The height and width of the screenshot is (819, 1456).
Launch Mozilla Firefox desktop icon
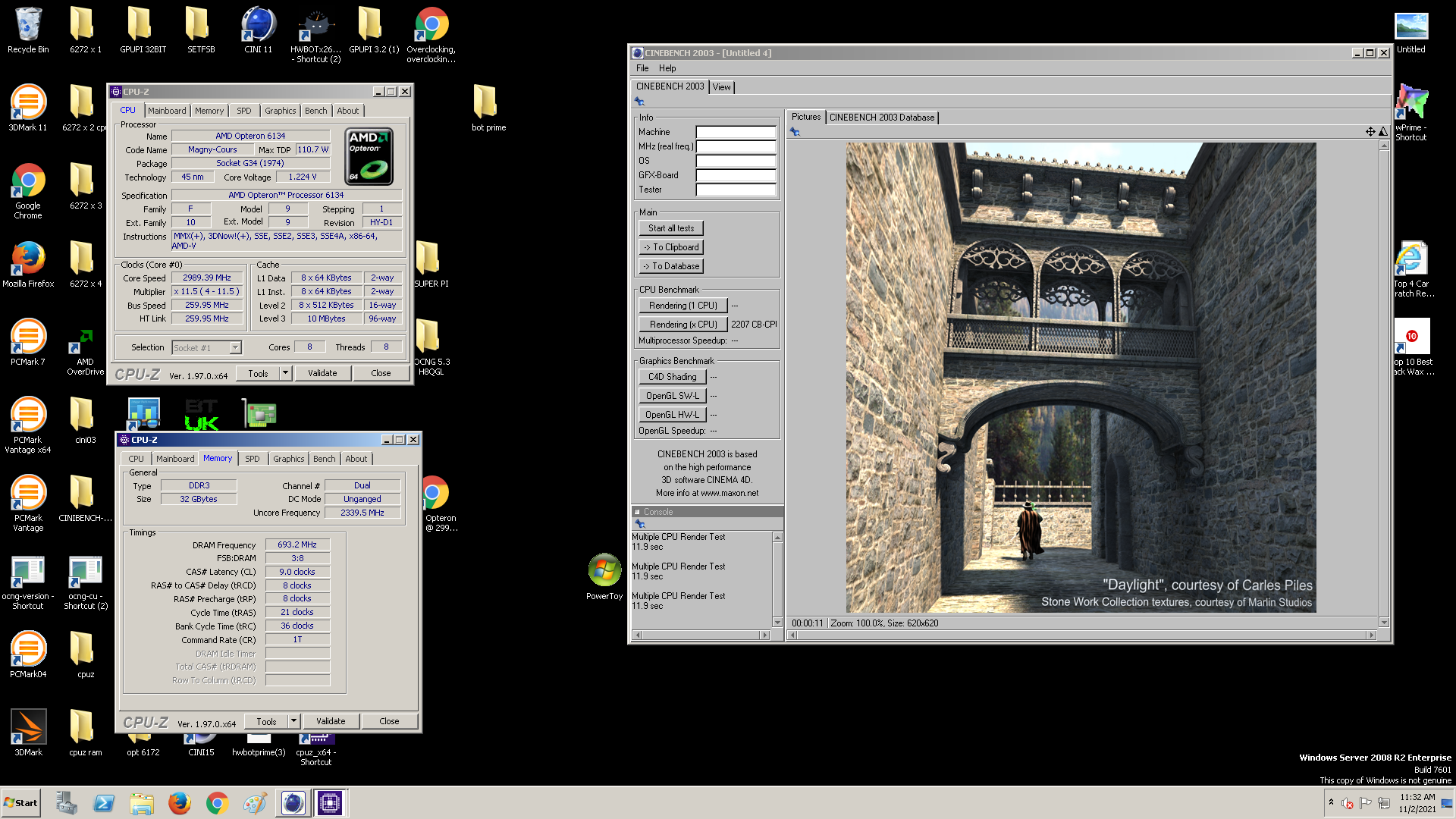[x=28, y=264]
